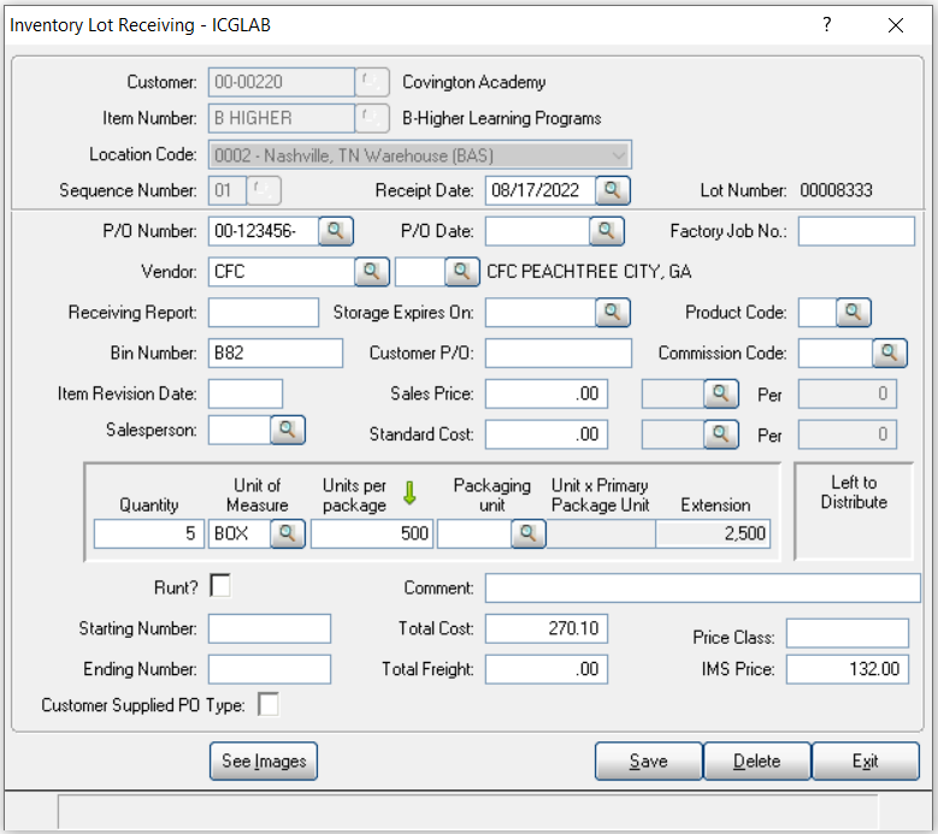Click the Storage Expires On input field
The height and width of the screenshot is (834, 938).
(540, 312)
